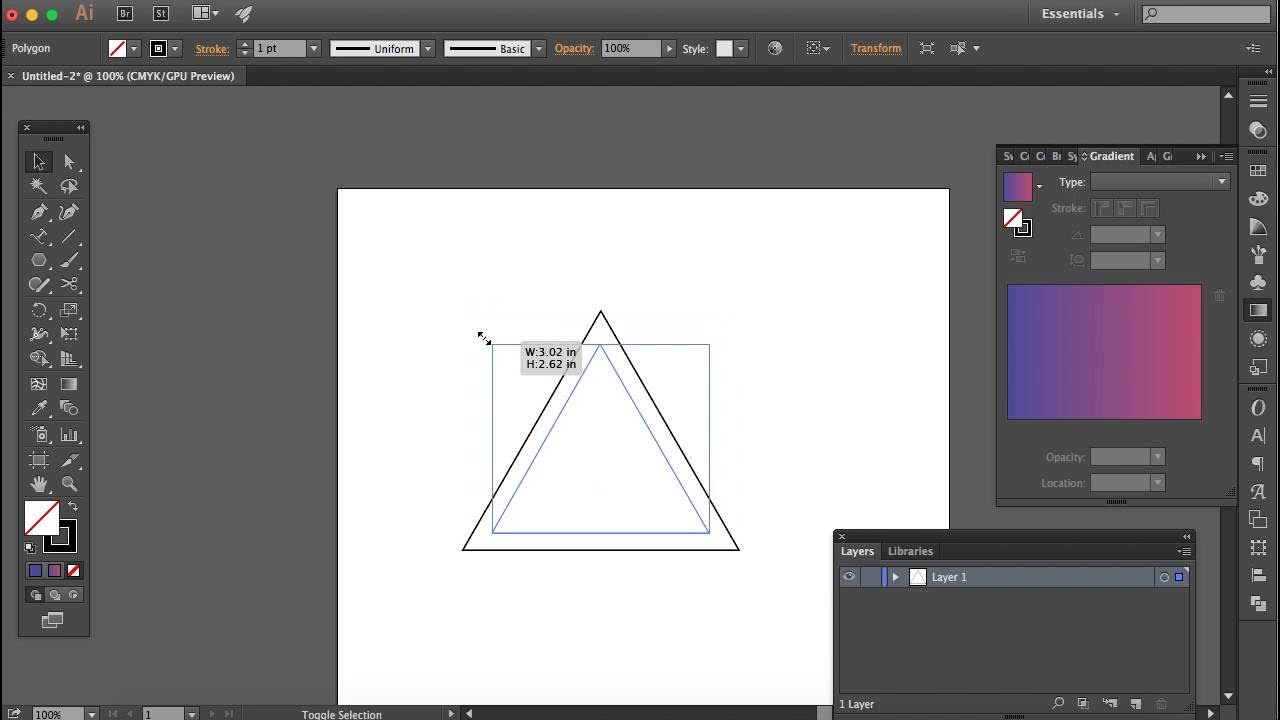Open the Gradient panel flyout menu
Screen dimensions: 1280x720
[1227, 156]
